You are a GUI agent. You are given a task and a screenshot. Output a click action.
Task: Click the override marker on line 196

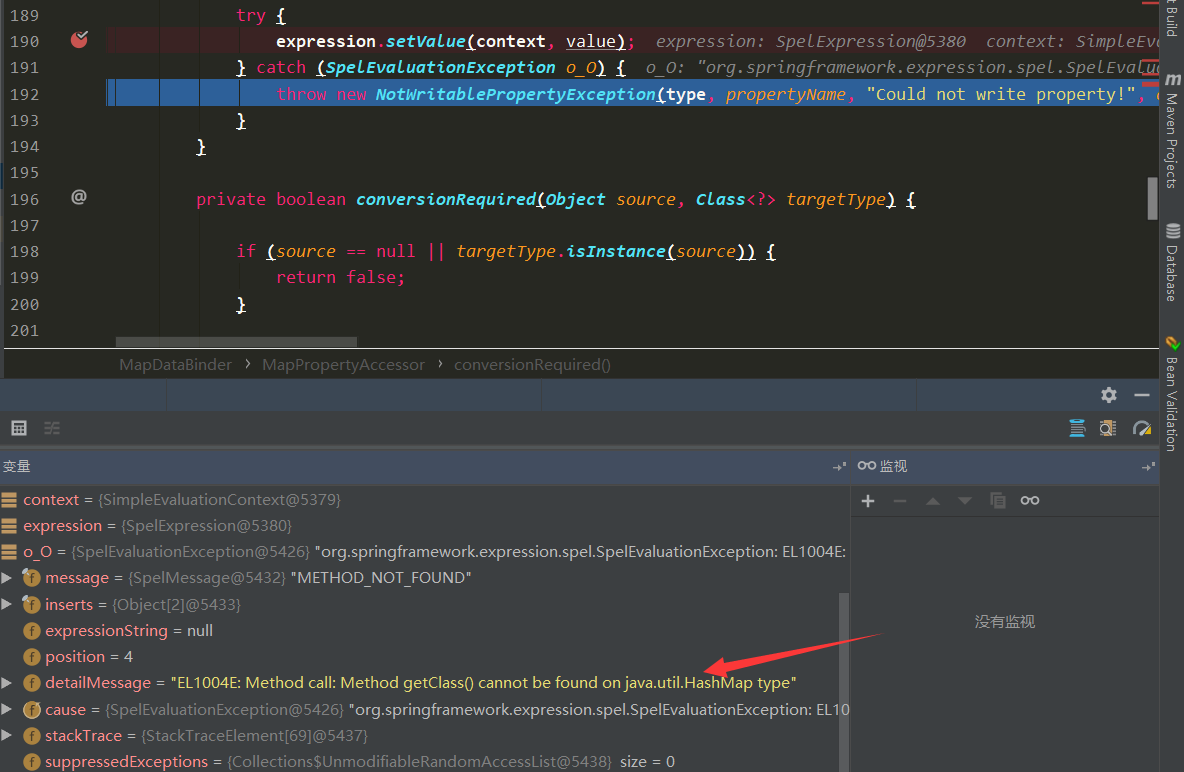coord(79,197)
